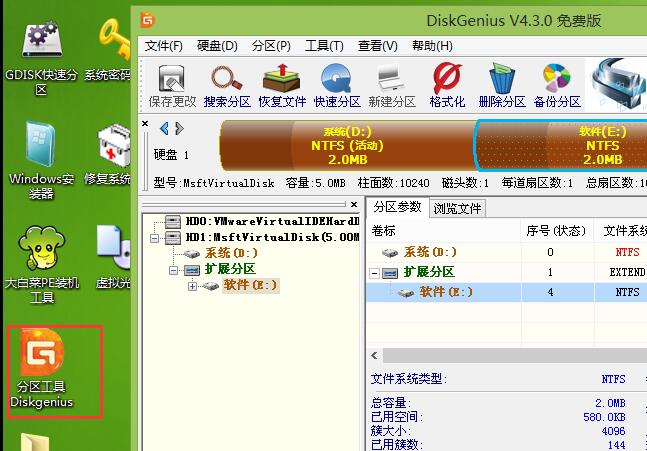Click the 搜索分区 magnifier icon
Screen dimensions: 647x451
(227, 86)
